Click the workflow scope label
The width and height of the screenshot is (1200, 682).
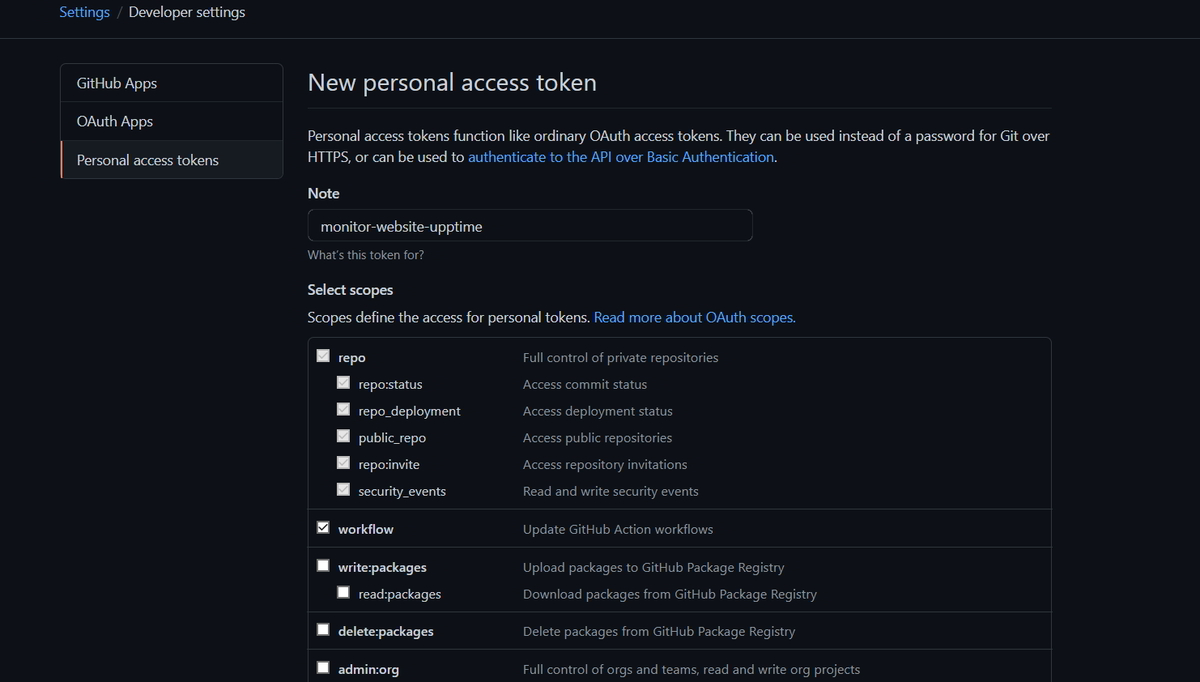366,529
